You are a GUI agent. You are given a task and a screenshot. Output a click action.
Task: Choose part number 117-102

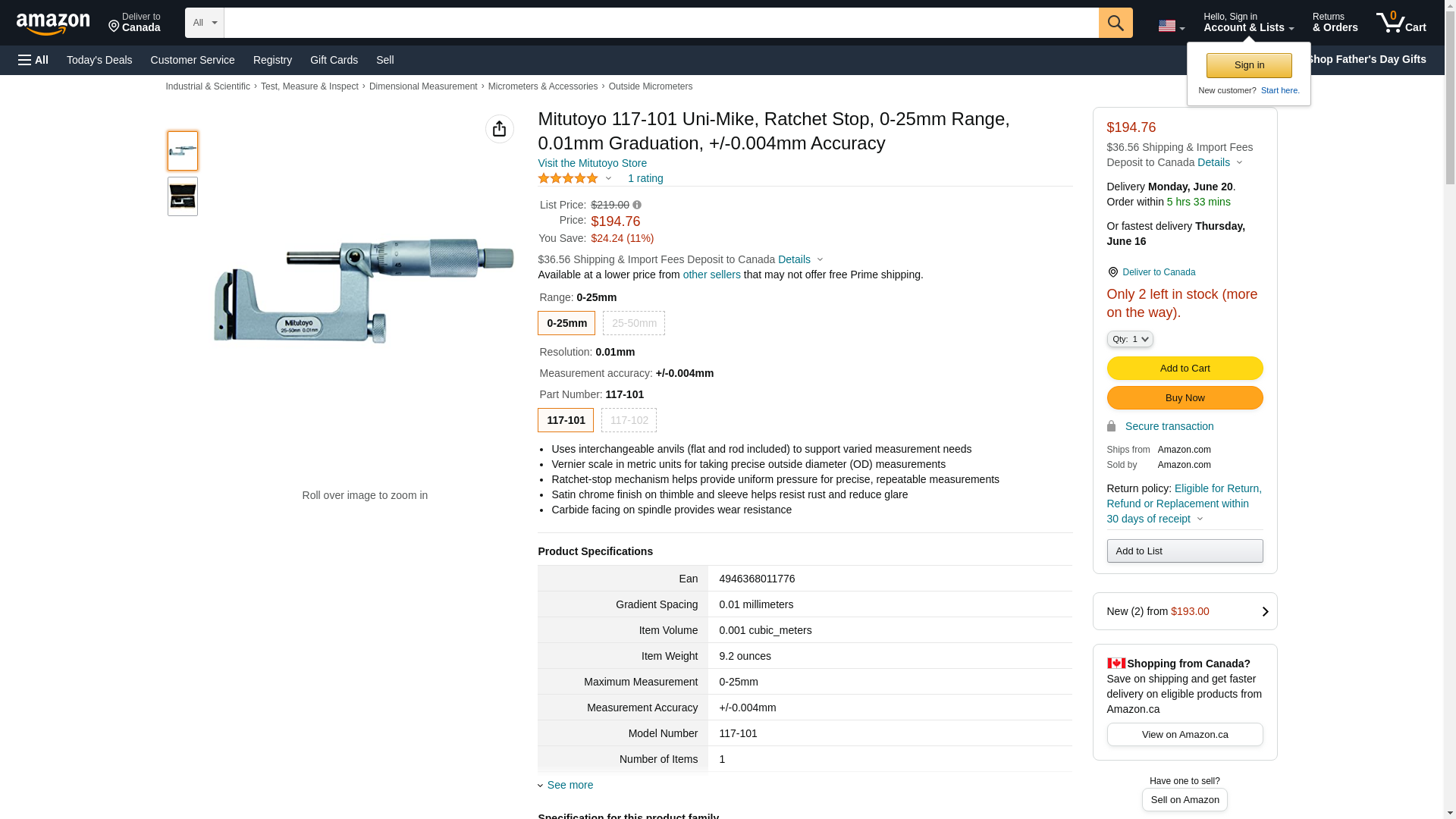click(x=629, y=420)
